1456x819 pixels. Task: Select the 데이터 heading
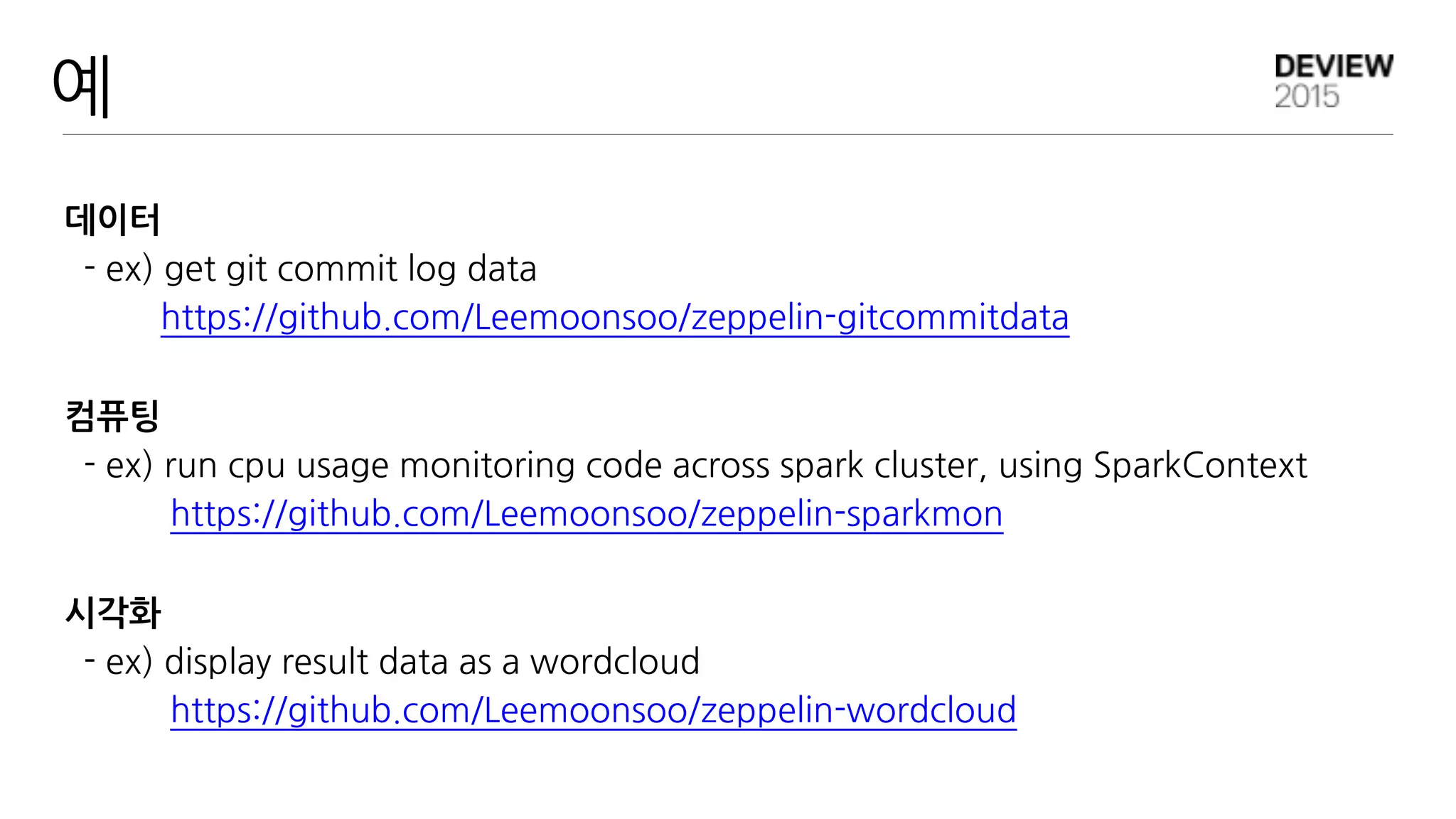pyautogui.click(x=112, y=219)
